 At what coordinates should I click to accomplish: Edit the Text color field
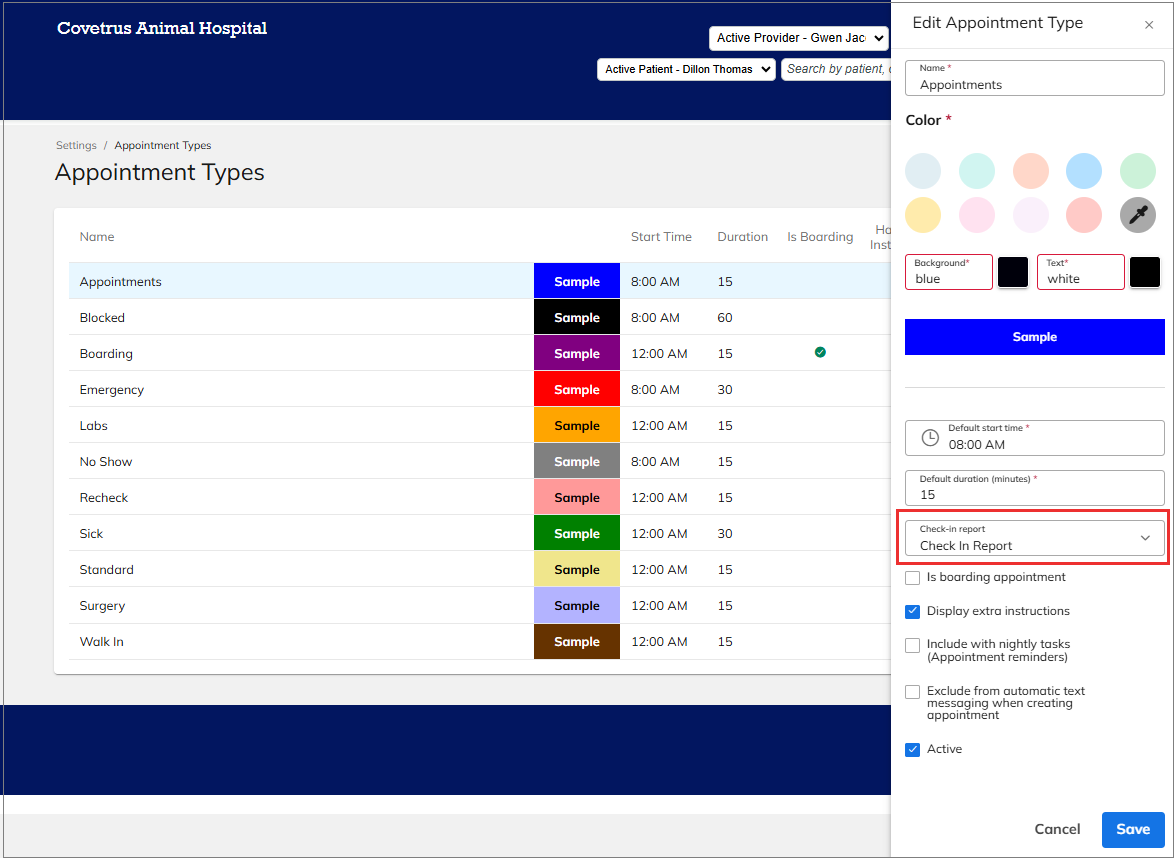(x=1080, y=272)
